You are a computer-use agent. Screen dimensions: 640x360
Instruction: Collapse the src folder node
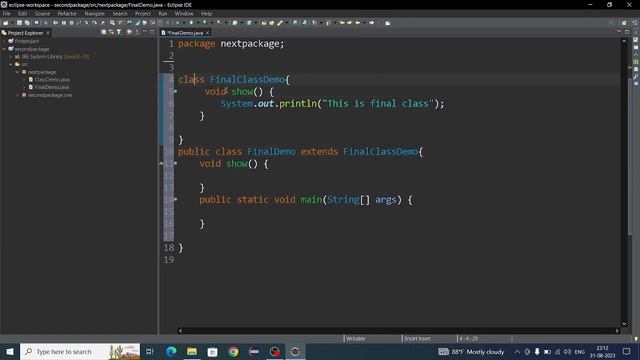coord(11,64)
